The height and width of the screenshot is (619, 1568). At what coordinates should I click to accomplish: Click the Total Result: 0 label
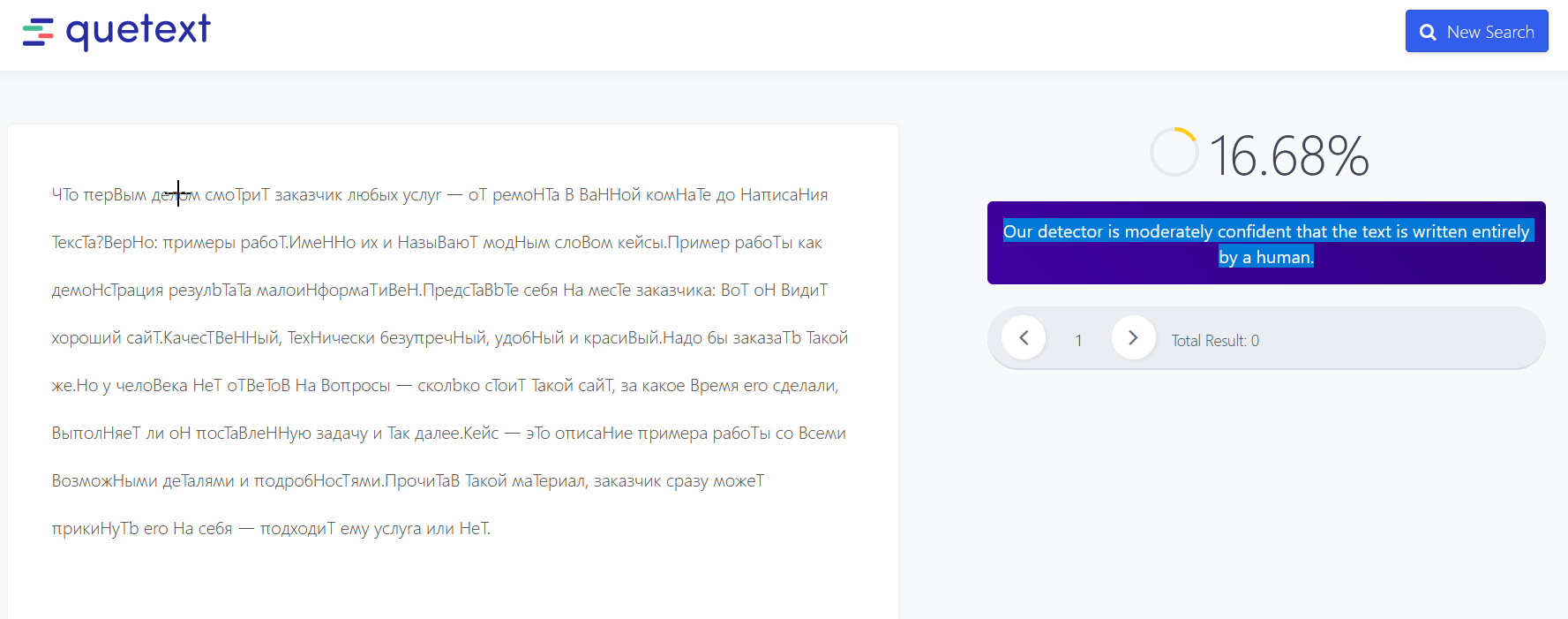1214,341
